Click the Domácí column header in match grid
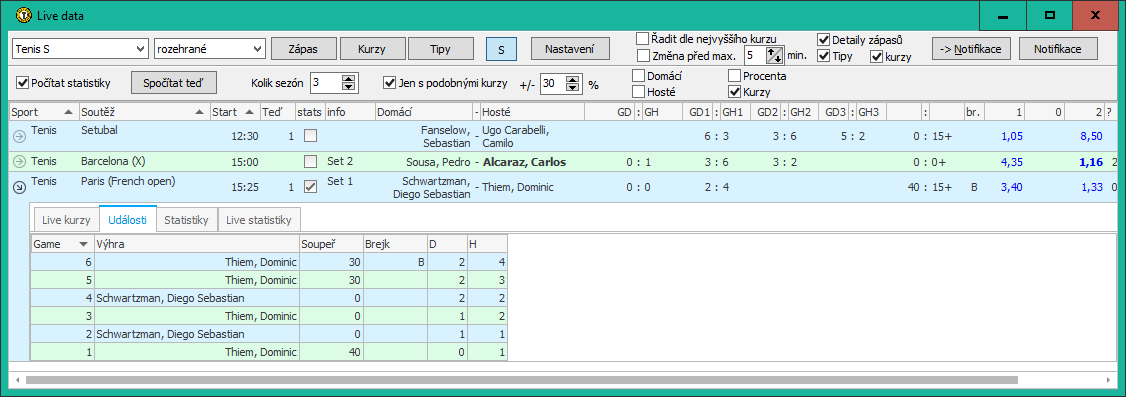Screen dimensions: 1126x397 pos(424,112)
